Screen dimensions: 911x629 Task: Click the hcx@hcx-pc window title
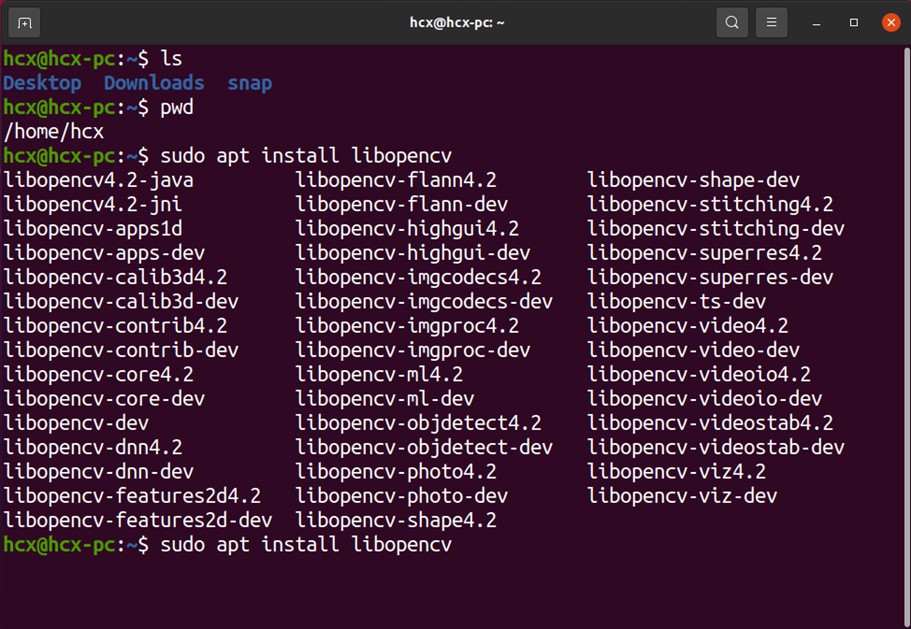point(457,22)
